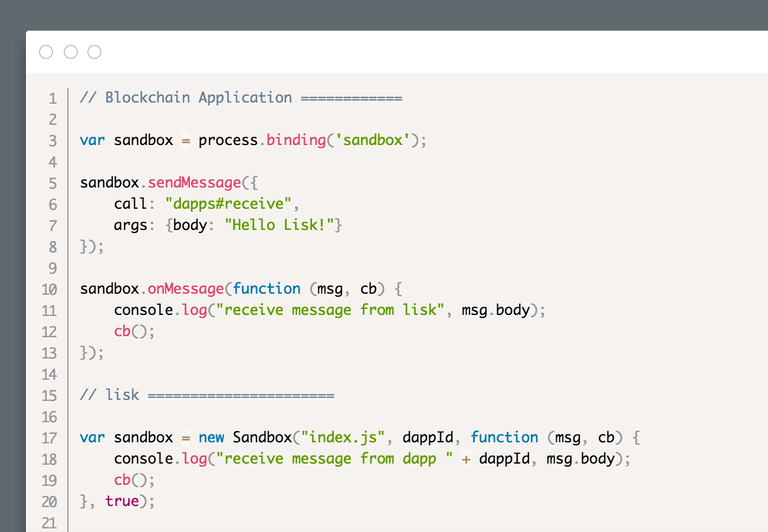Click string "receive message from lisk"

330,310
